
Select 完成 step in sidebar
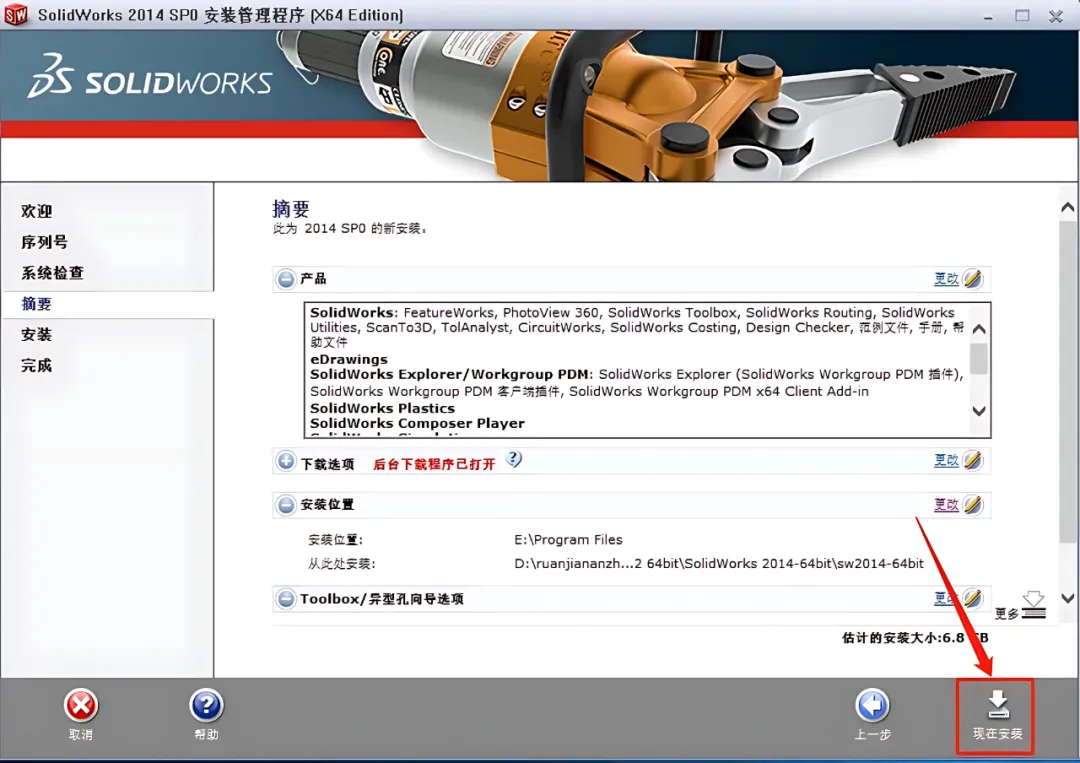click(x=37, y=366)
